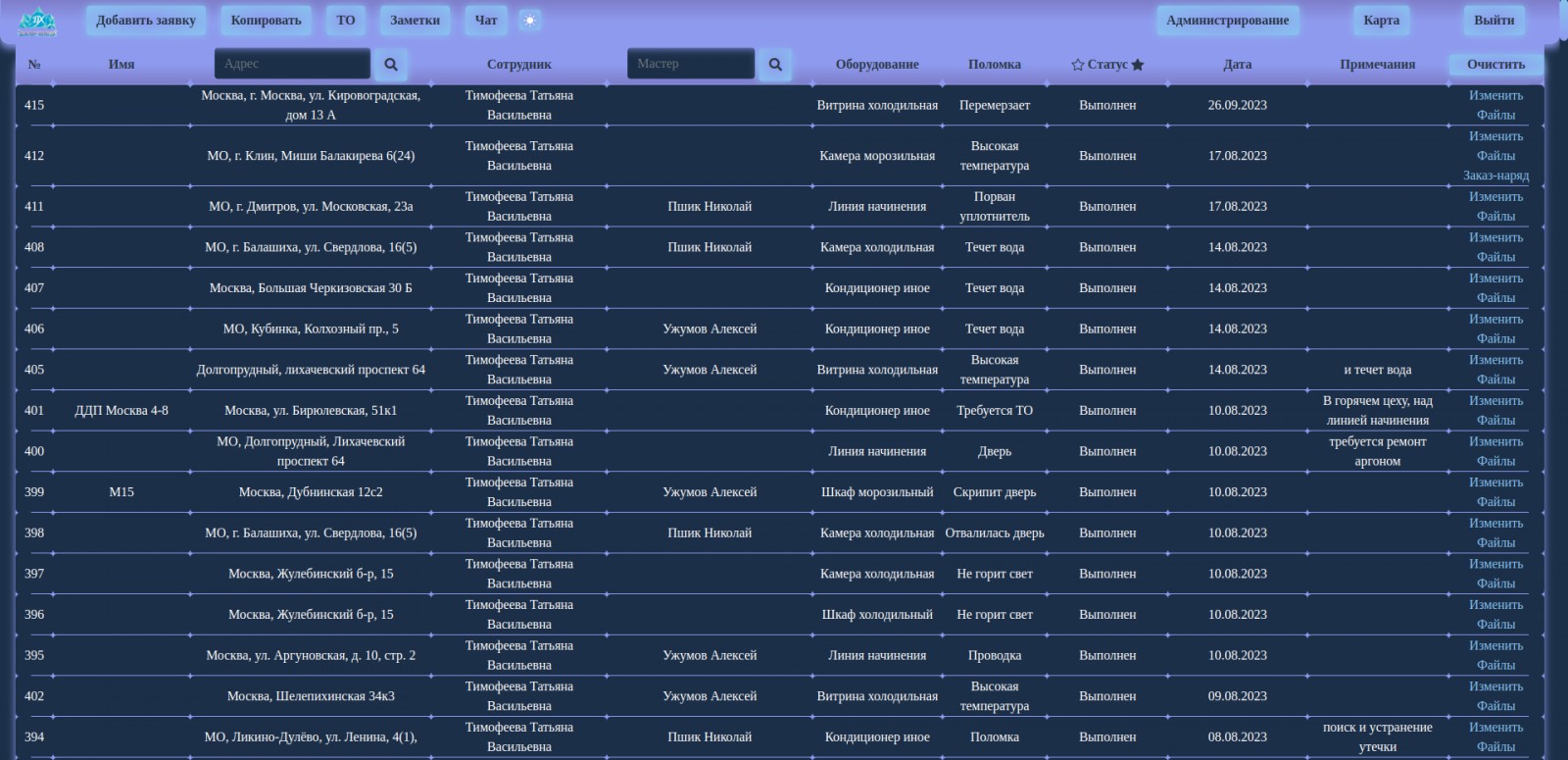Open Заказ-наряд for request 412

click(x=1496, y=176)
